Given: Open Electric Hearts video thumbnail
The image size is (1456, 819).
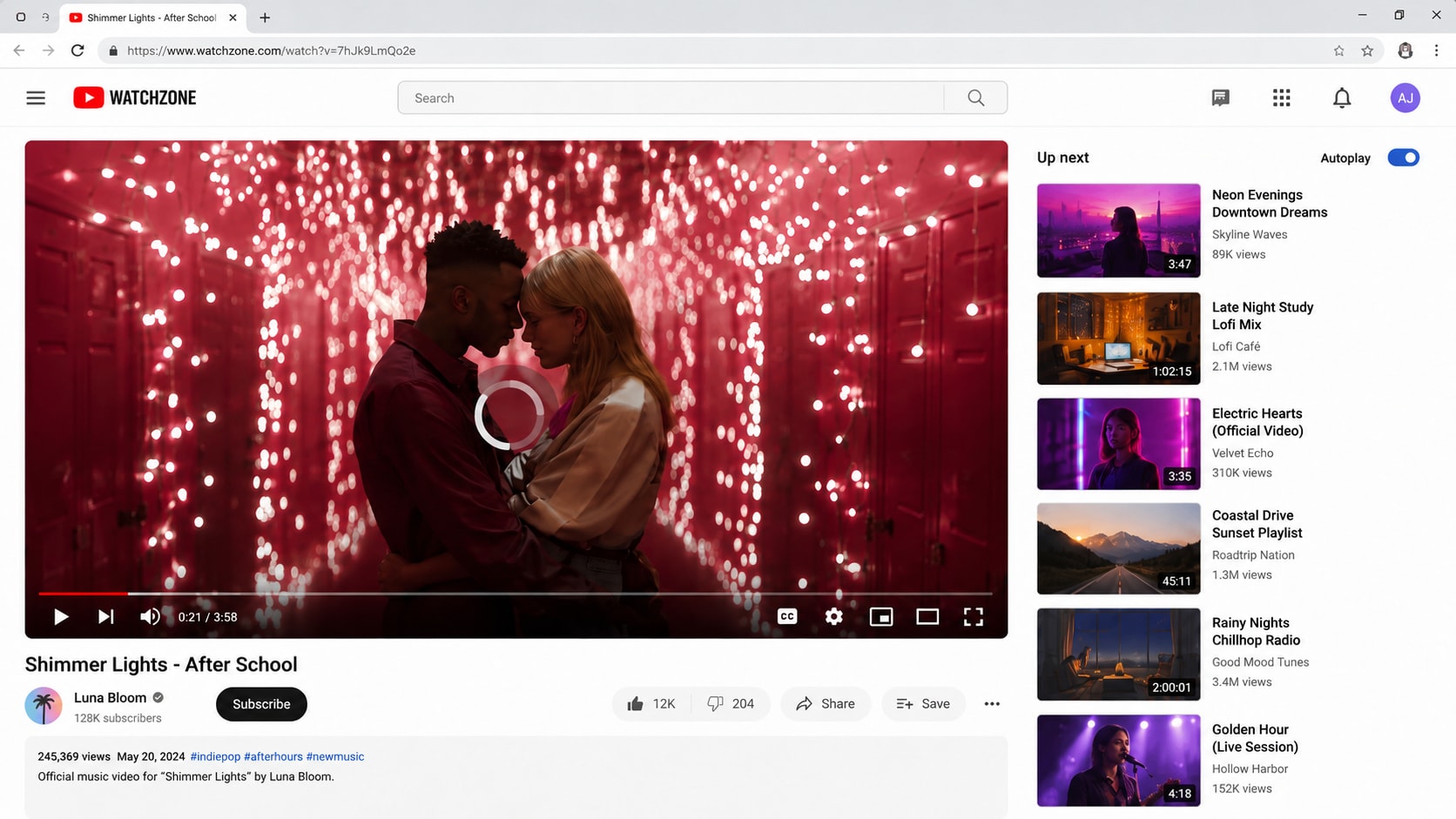Looking at the screenshot, I should click(1118, 444).
